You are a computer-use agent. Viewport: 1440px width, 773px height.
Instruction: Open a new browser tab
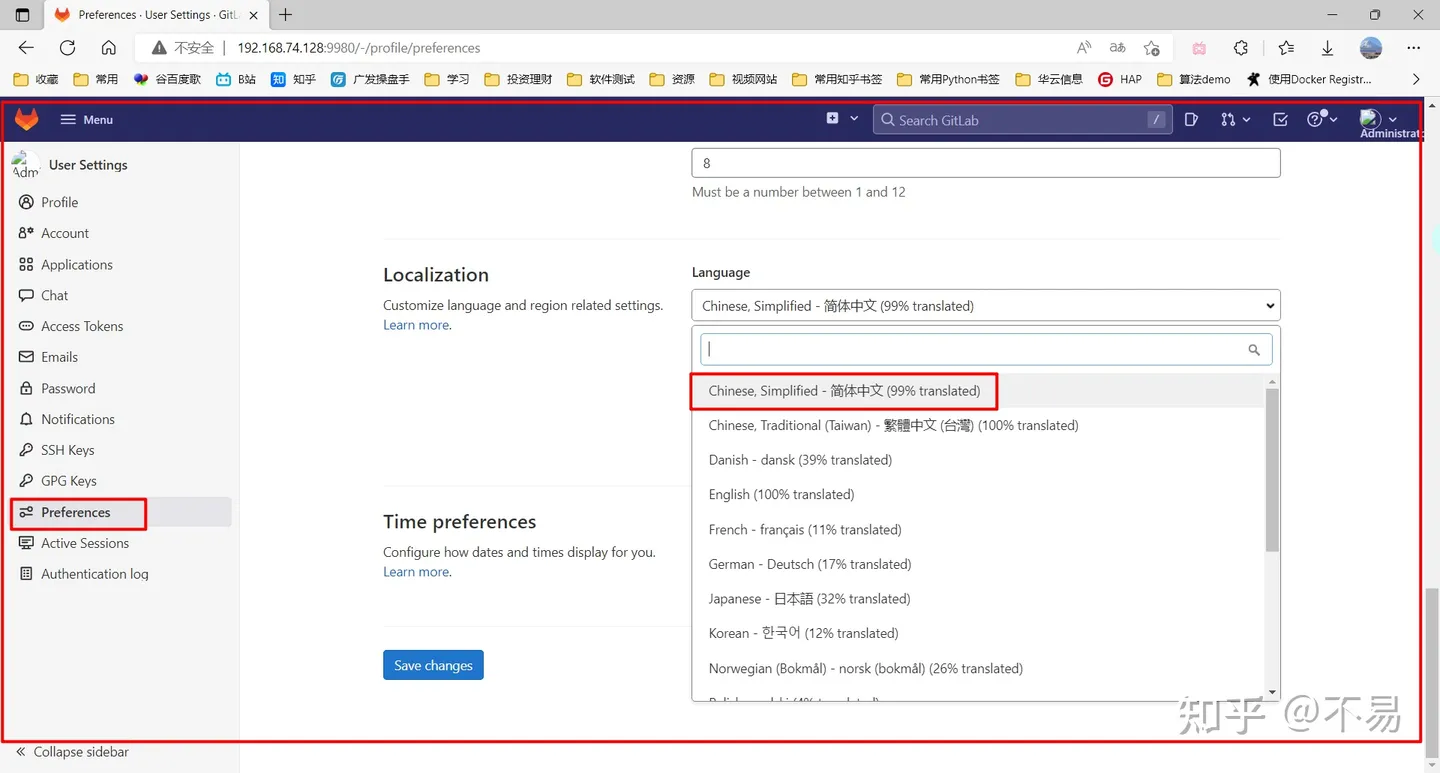(286, 15)
